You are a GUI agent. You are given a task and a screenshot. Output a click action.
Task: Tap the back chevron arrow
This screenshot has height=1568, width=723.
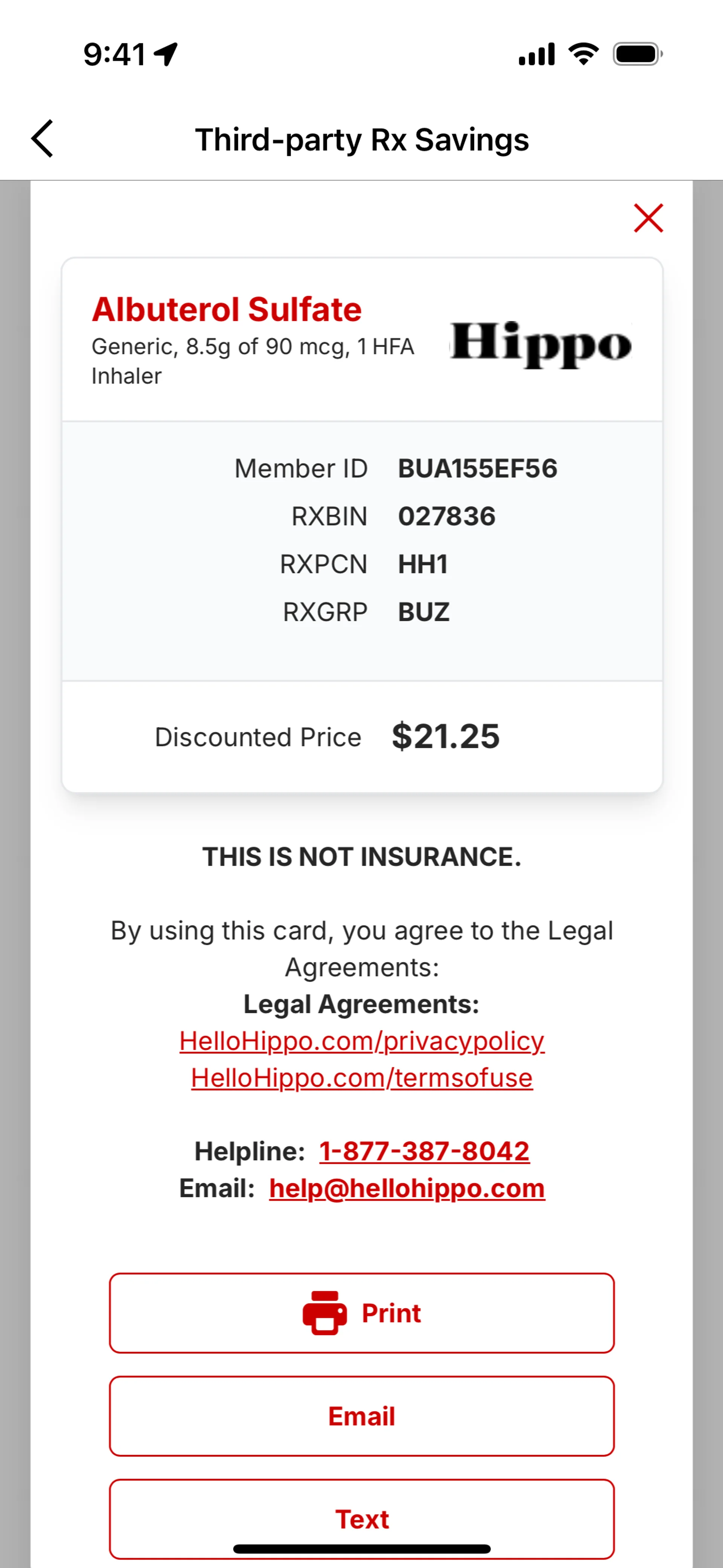tap(43, 139)
